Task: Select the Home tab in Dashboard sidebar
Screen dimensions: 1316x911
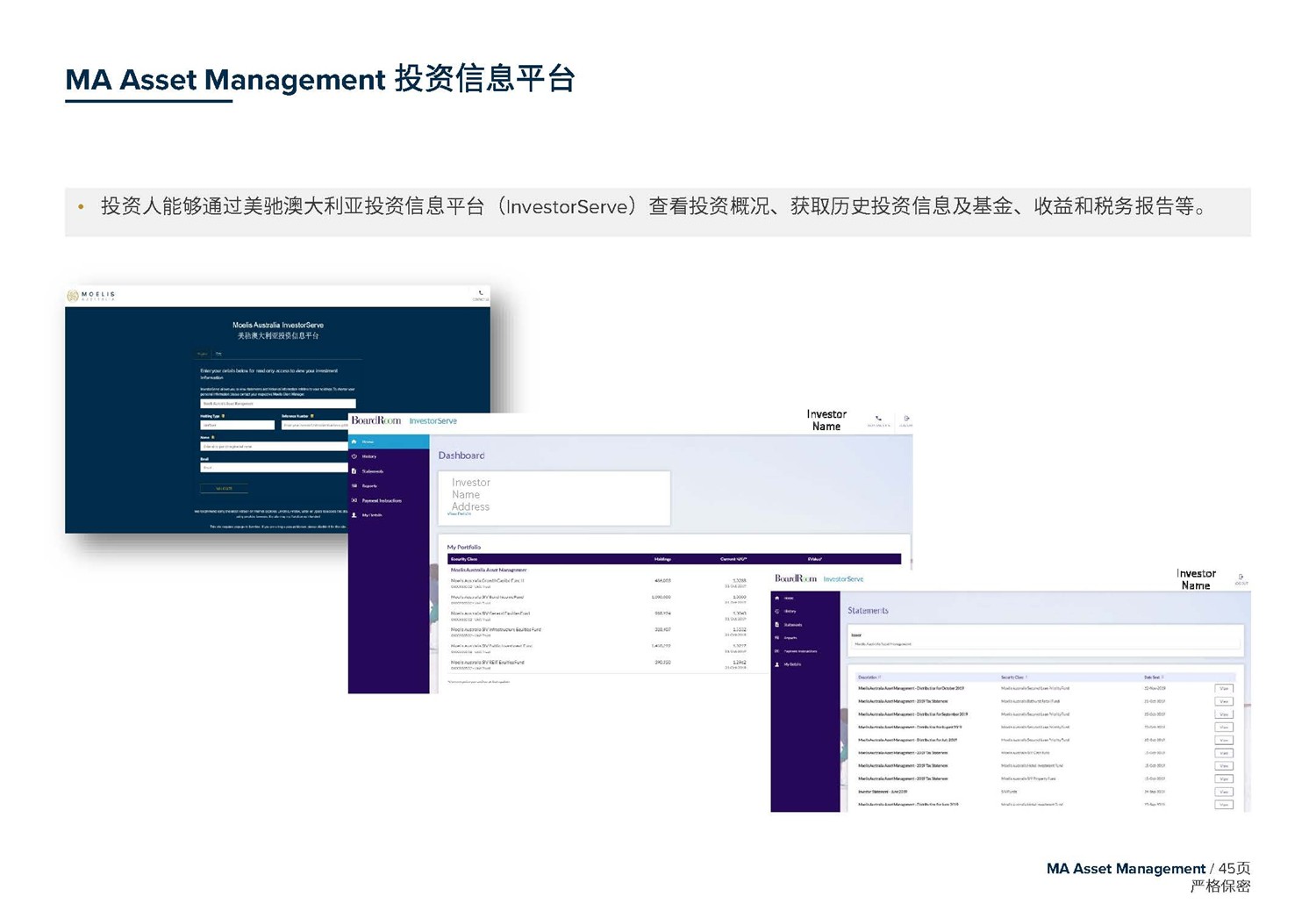Action: coord(388,441)
